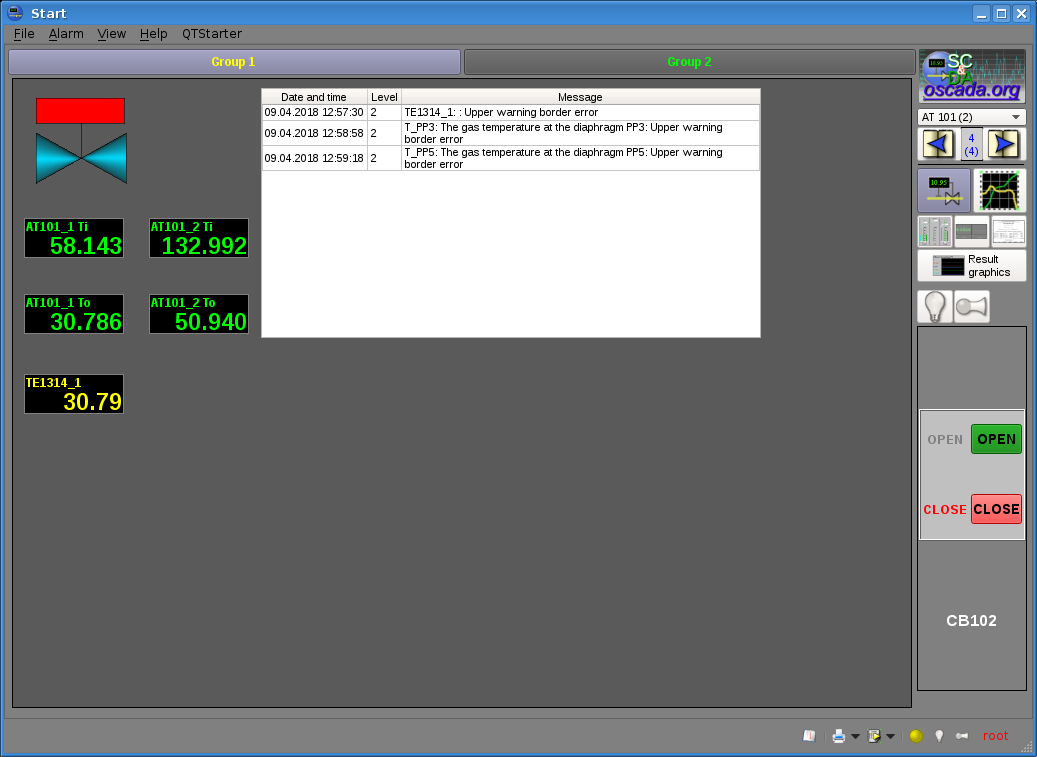The height and width of the screenshot is (757, 1037).
Task: Select the yellow TE1314_1 value display
Action: pos(74,394)
